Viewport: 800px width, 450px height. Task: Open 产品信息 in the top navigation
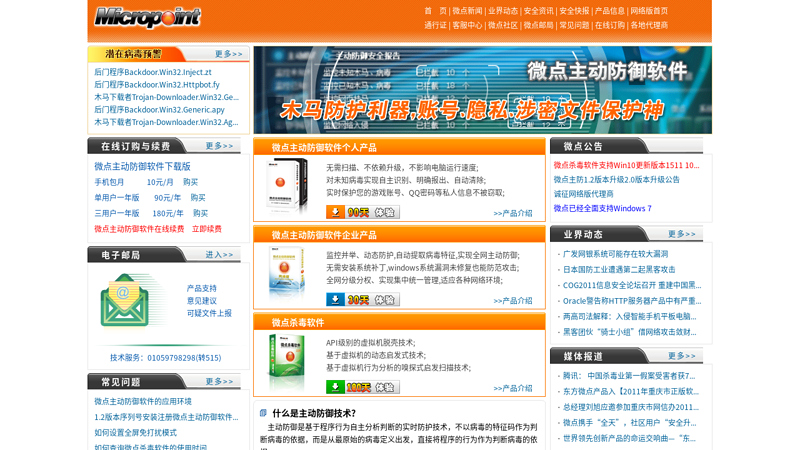coord(610,11)
